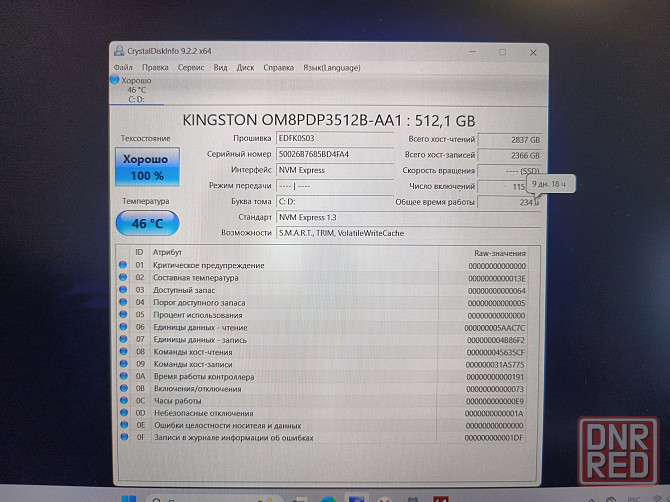Click status dot of Время работы контроллера row
This screenshot has width=670, height=502.
pos(123,376)
